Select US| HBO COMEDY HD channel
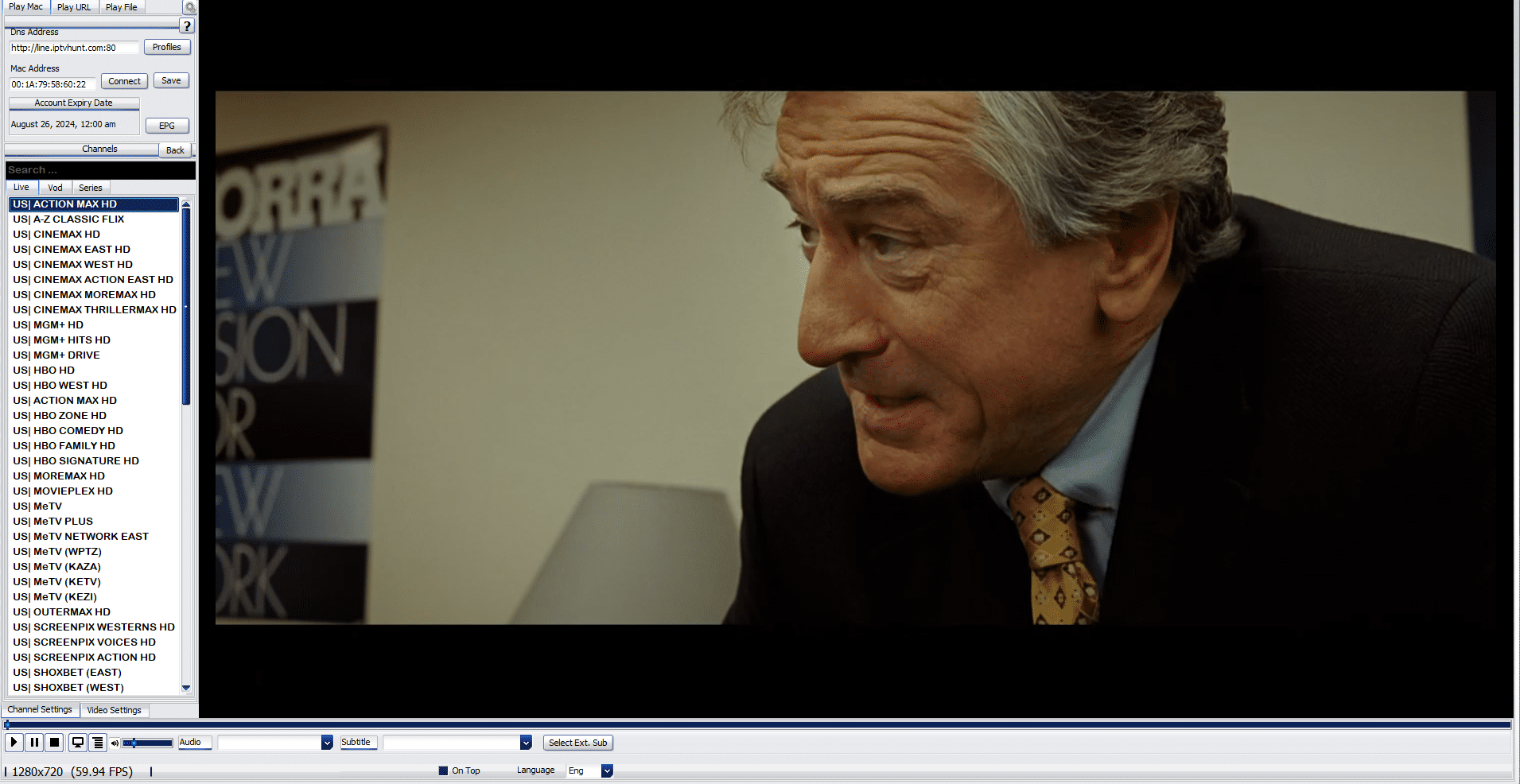 click(x=94, y=431)
